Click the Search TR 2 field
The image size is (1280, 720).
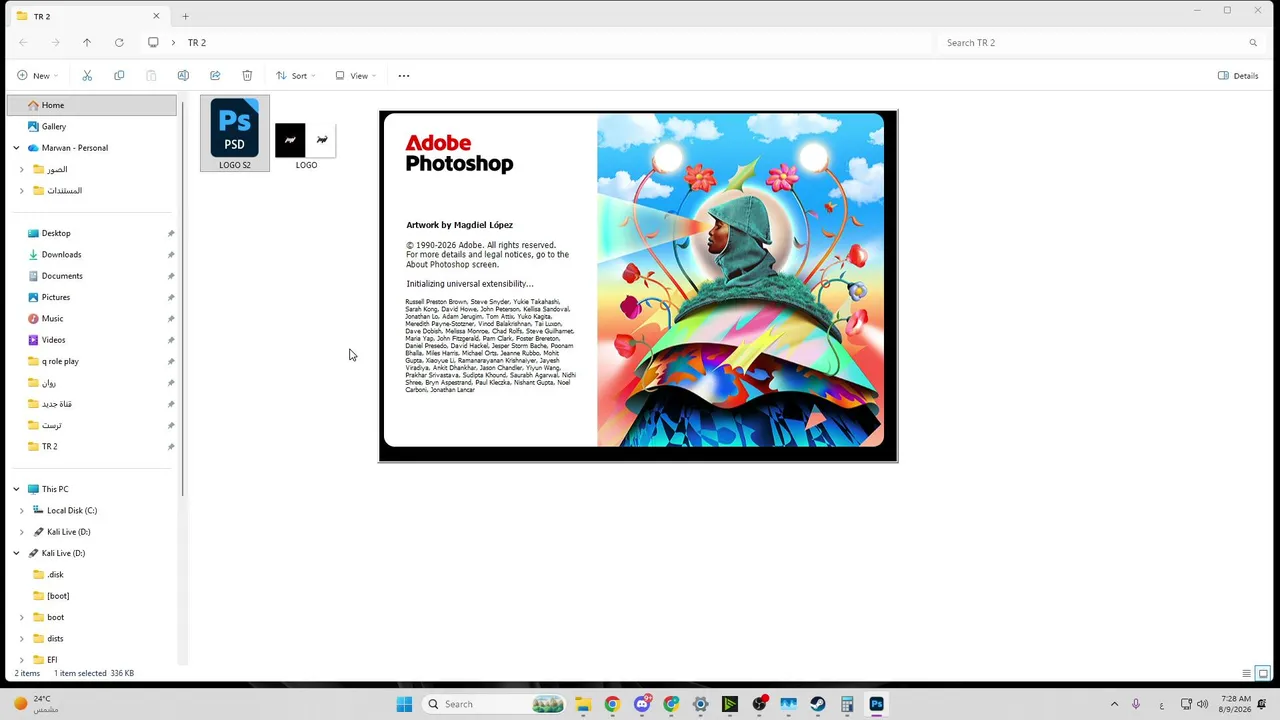1101,43
